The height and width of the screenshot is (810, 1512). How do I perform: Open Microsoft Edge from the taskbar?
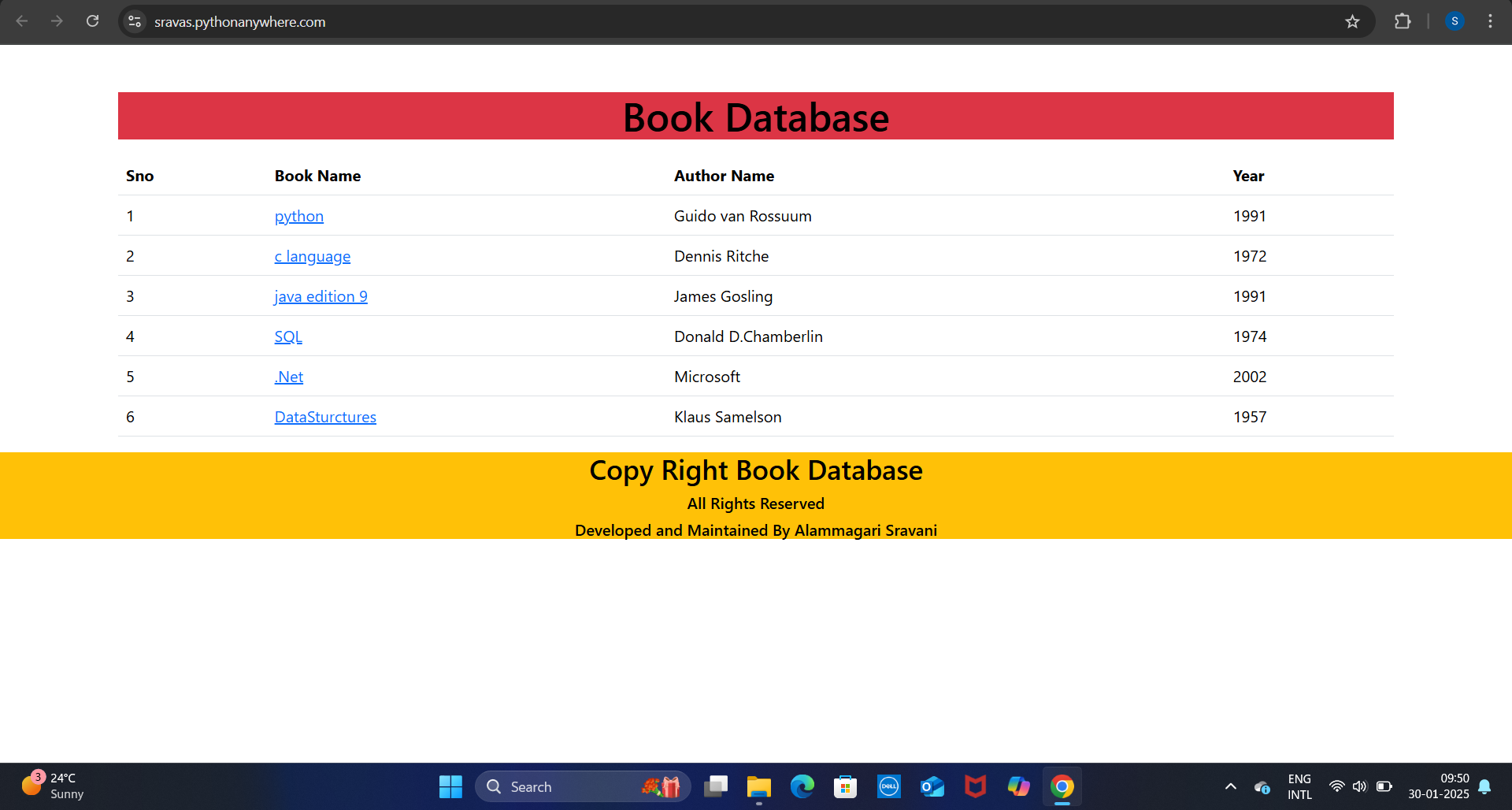coord(802,786)
